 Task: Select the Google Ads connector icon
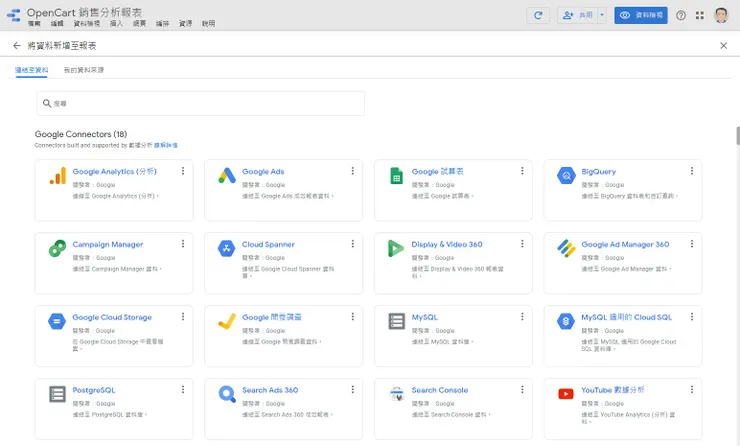227,176
